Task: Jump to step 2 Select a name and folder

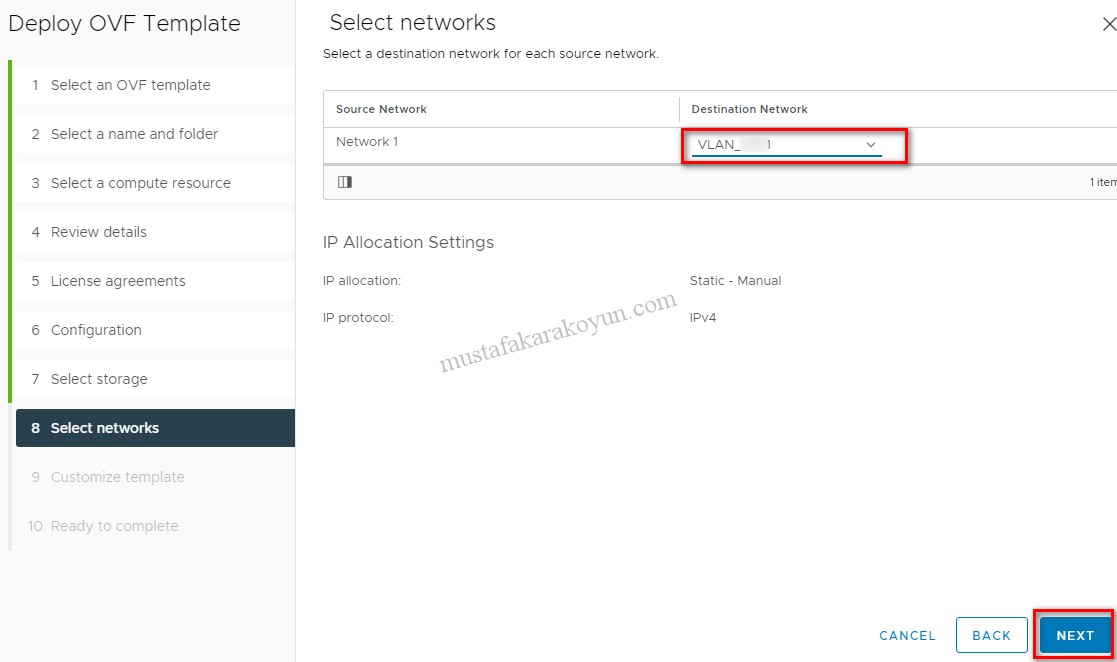Action: coord(134,134)
